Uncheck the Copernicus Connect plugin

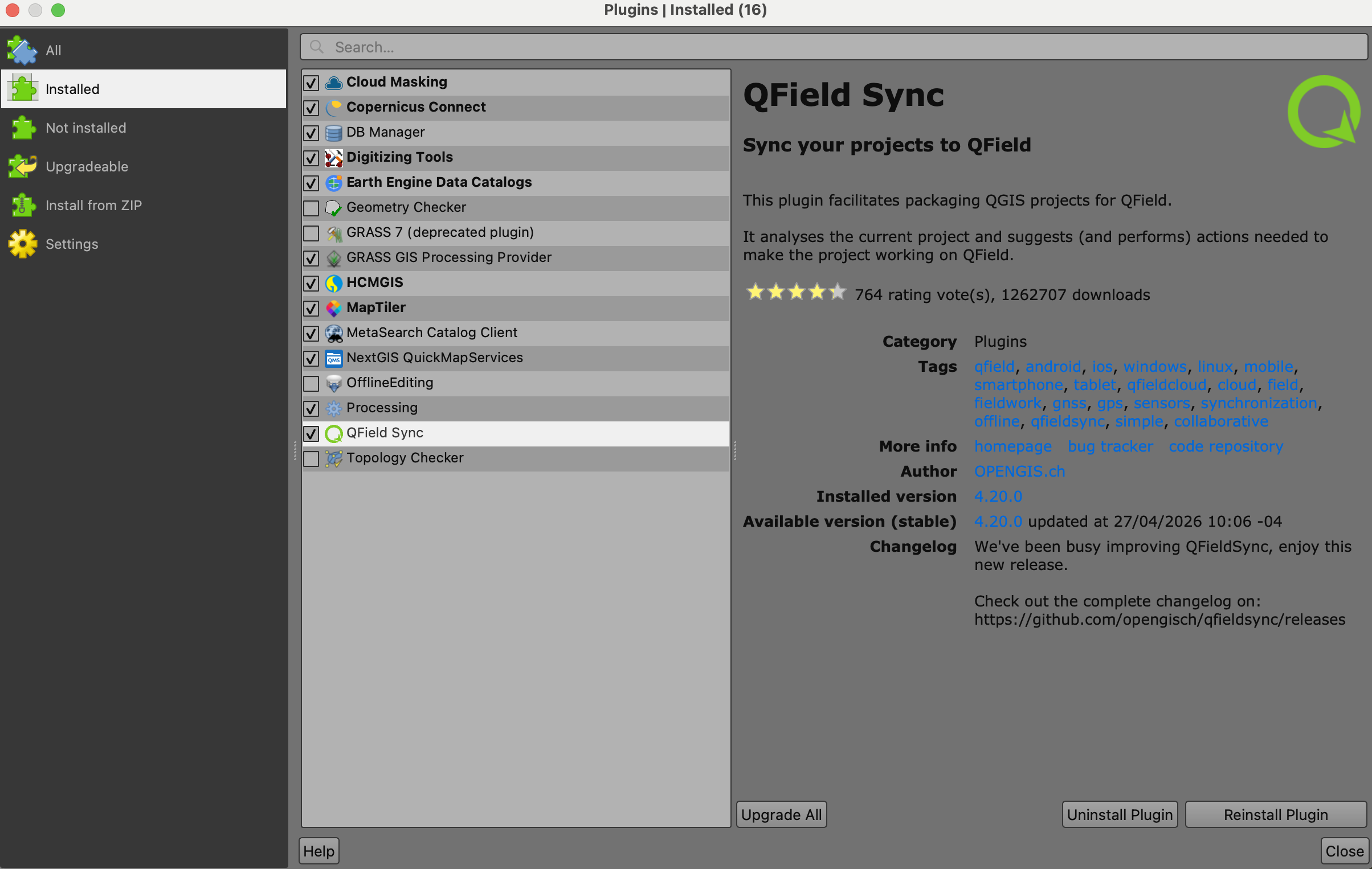tap(311, 108)
